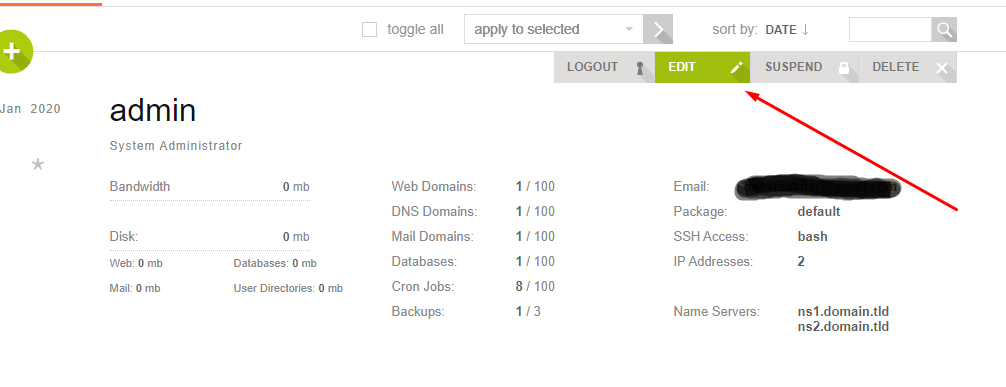Click the Backups count 1 / 3
This screenshot has width=1006, height=387.
pos(528,311)
